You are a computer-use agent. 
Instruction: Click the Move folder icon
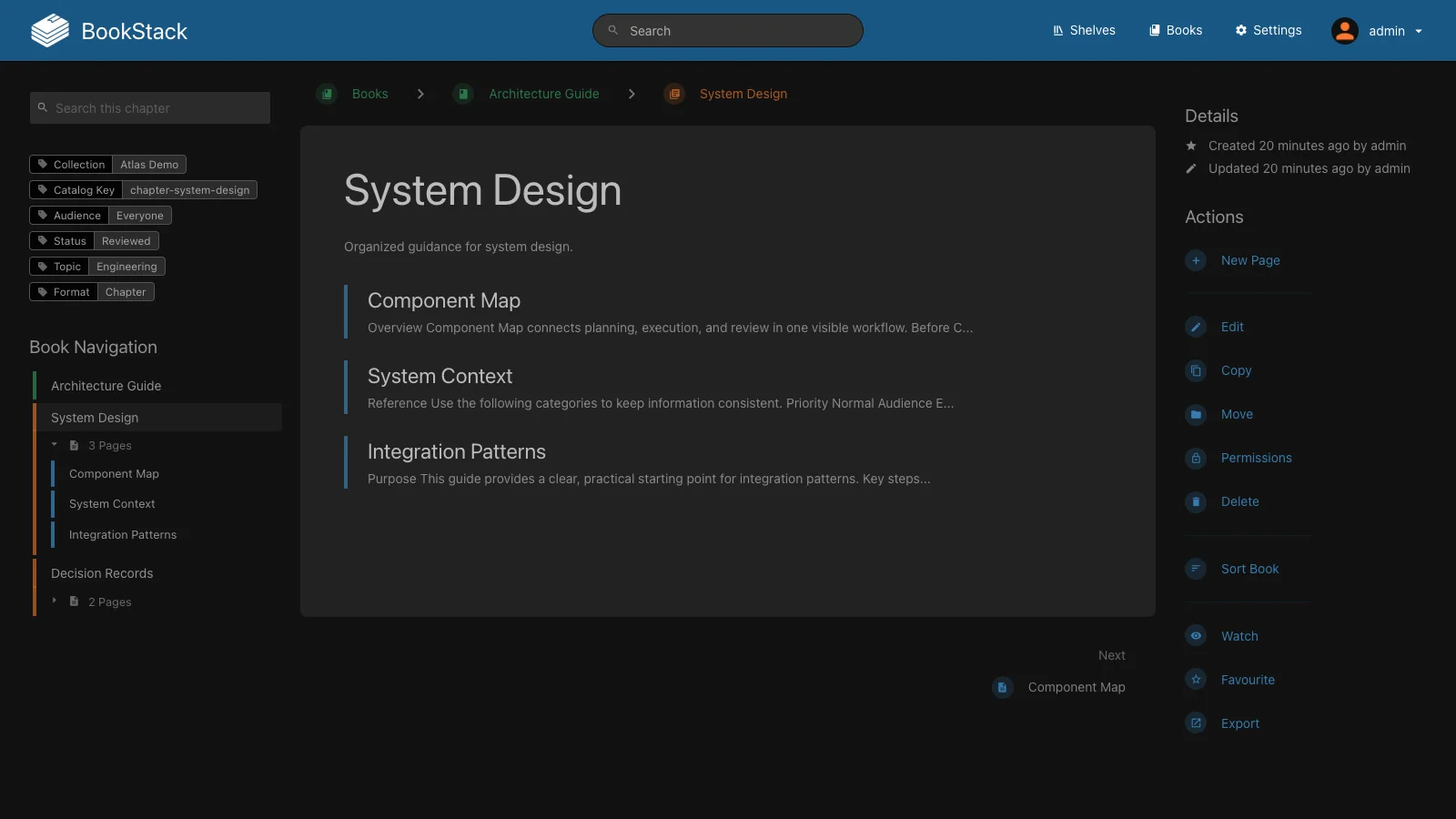[x=1196, y=414]
